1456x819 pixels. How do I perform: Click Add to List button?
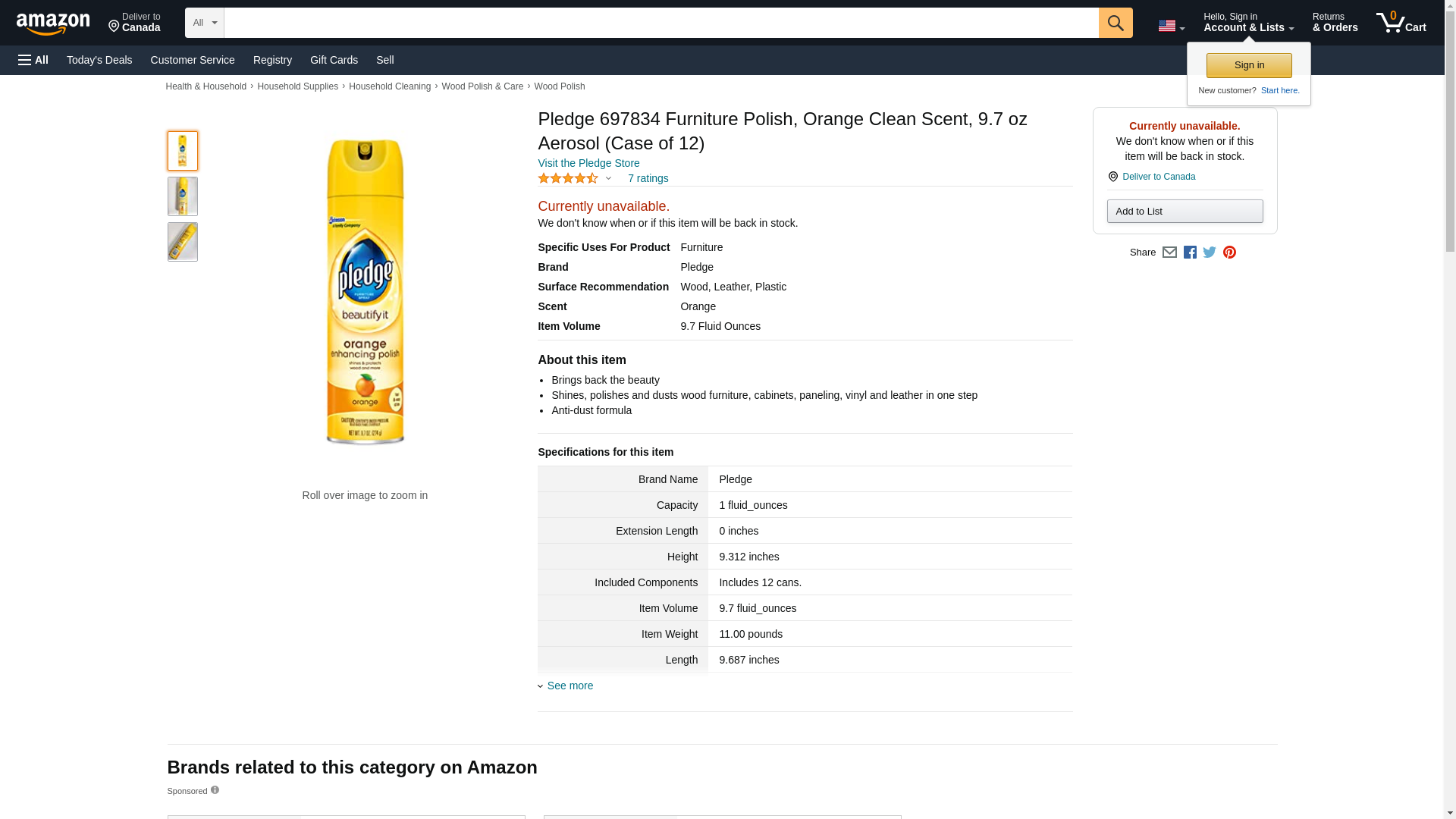(1185, 211)
